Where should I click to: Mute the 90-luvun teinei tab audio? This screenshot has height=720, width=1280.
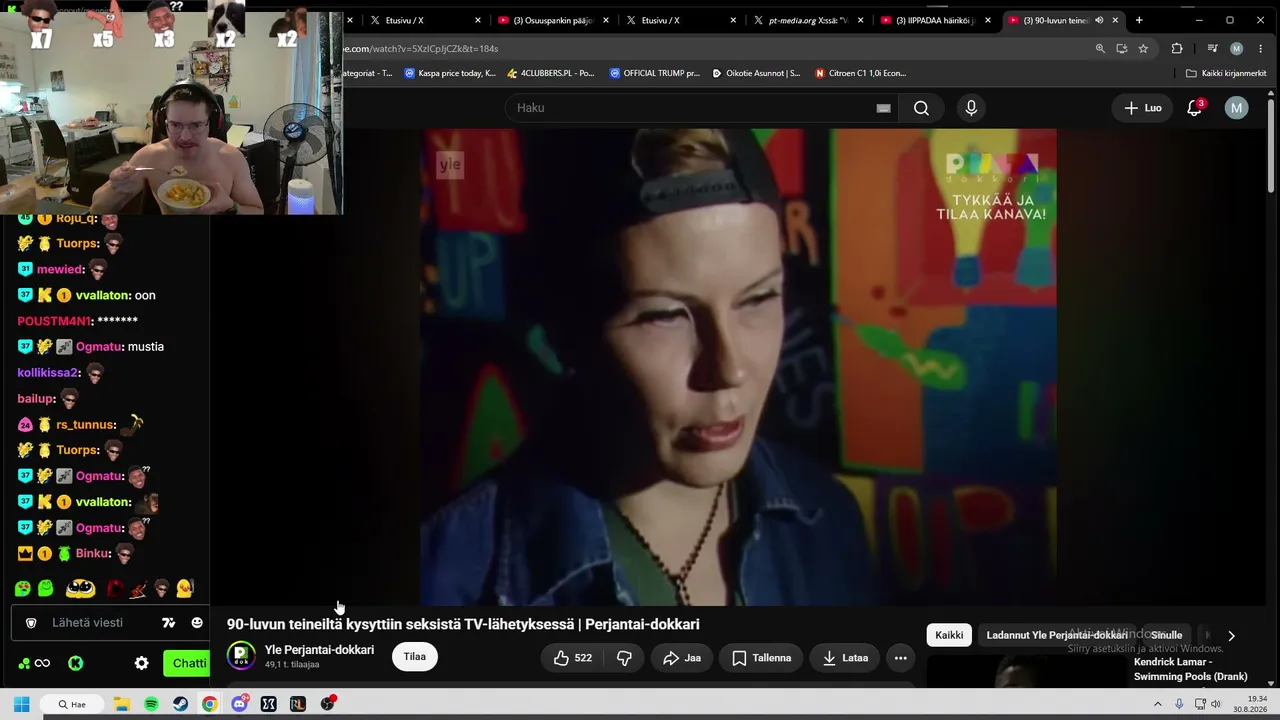point(1099,20)
